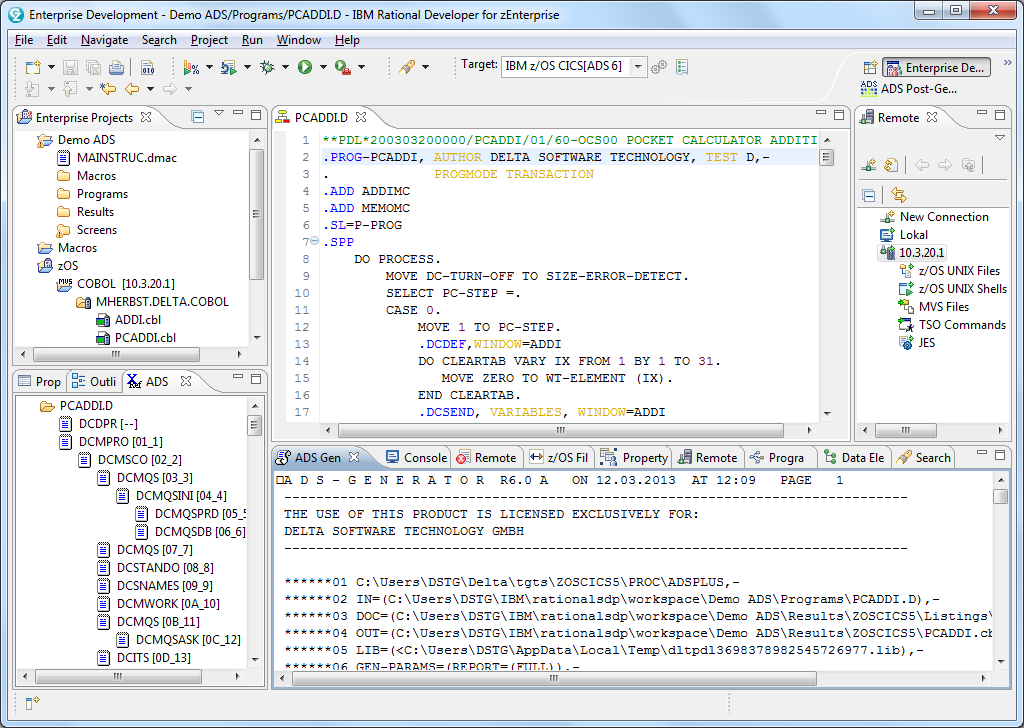Click the JES icon in Remote tree
Viewport: 1024px width, 728px height.
(906, 343)
